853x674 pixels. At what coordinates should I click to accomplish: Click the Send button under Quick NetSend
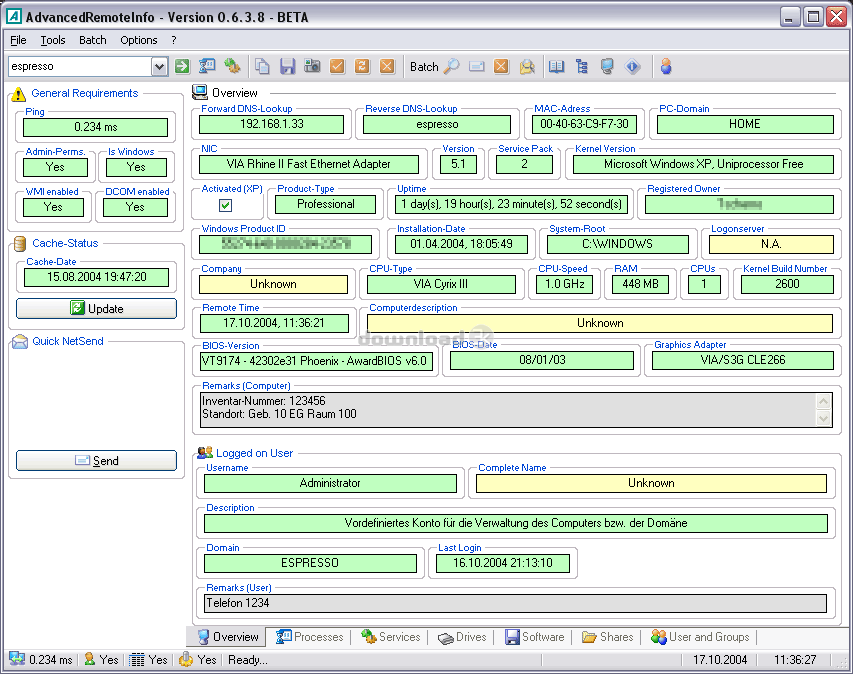(96, 461)
